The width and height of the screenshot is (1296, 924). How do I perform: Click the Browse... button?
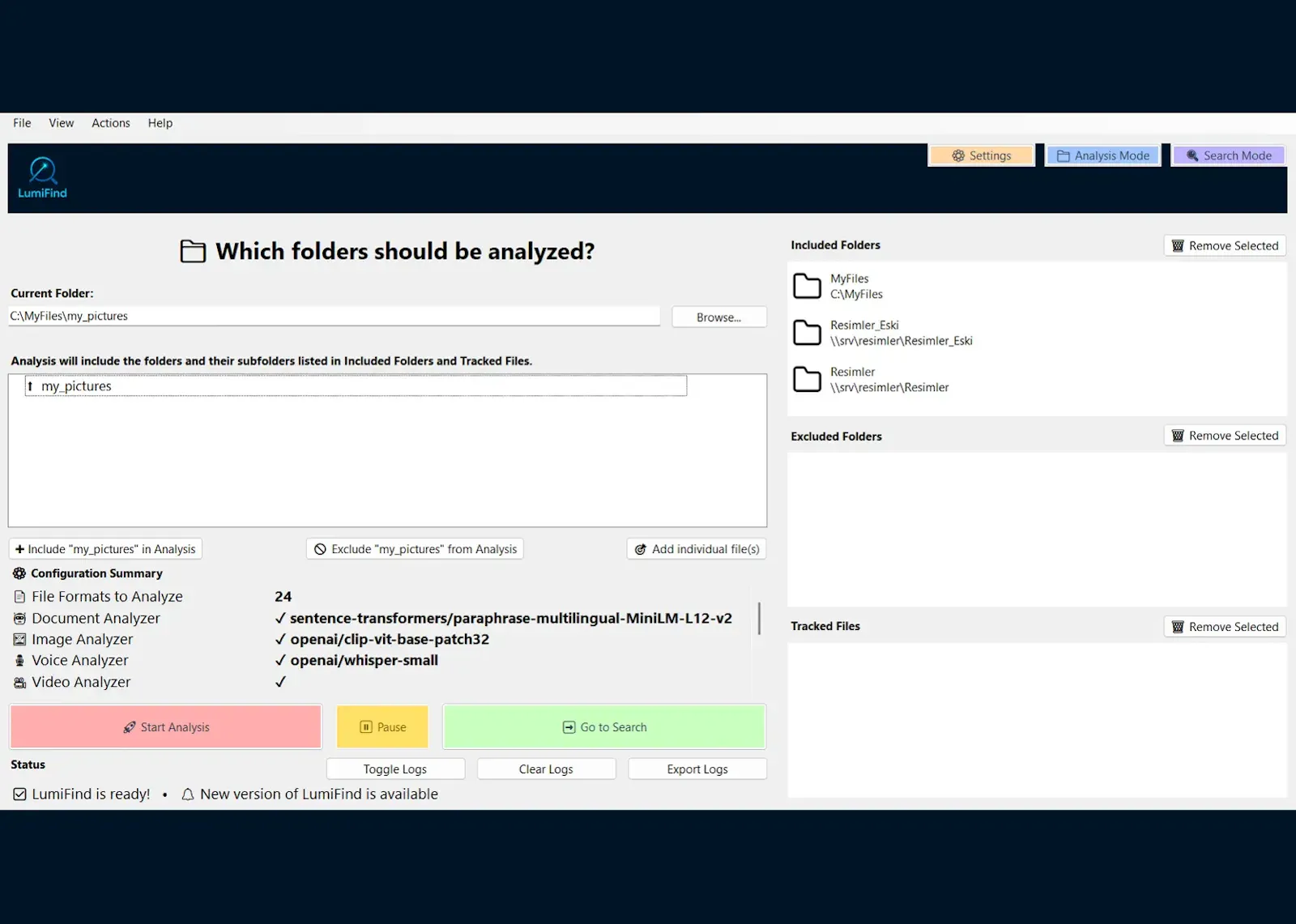(718, 317)
